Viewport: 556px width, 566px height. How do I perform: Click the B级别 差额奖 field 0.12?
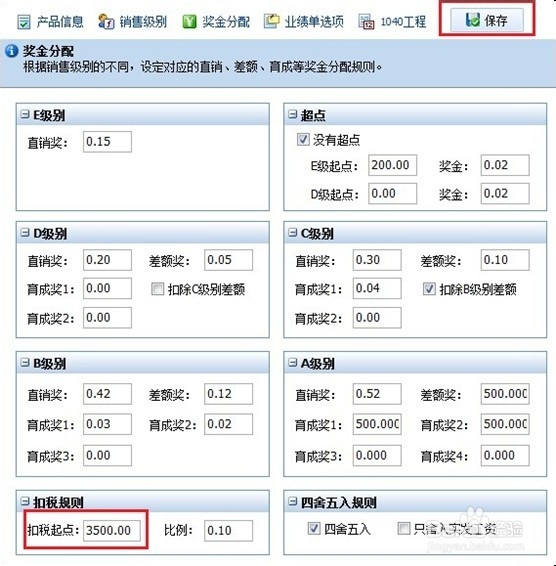tap(228, 394)
